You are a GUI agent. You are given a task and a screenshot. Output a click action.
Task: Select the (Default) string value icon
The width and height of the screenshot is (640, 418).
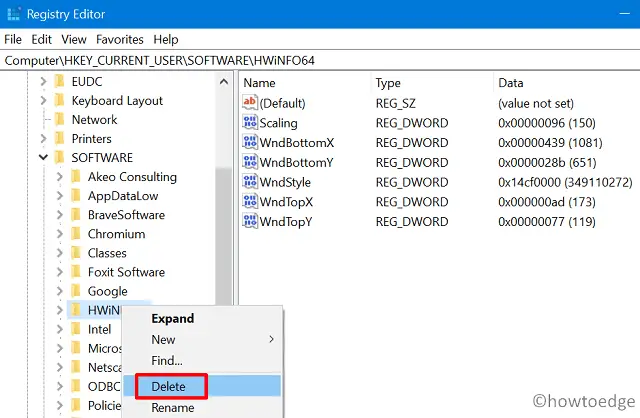(250, 104)
